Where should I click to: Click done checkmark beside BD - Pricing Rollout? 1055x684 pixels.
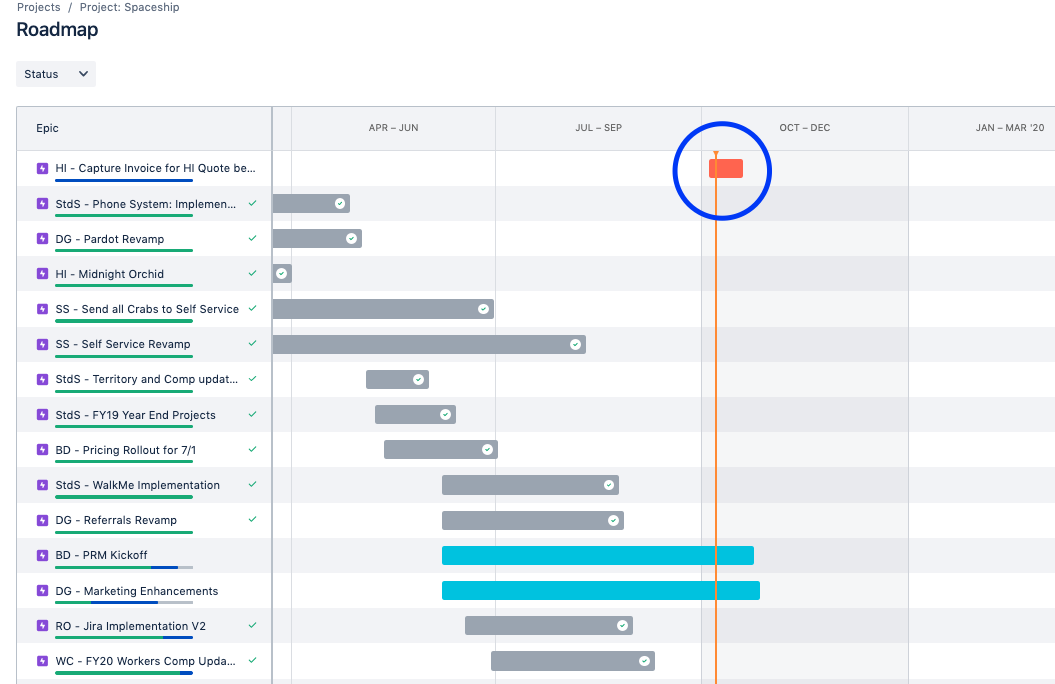pos(252,449)
